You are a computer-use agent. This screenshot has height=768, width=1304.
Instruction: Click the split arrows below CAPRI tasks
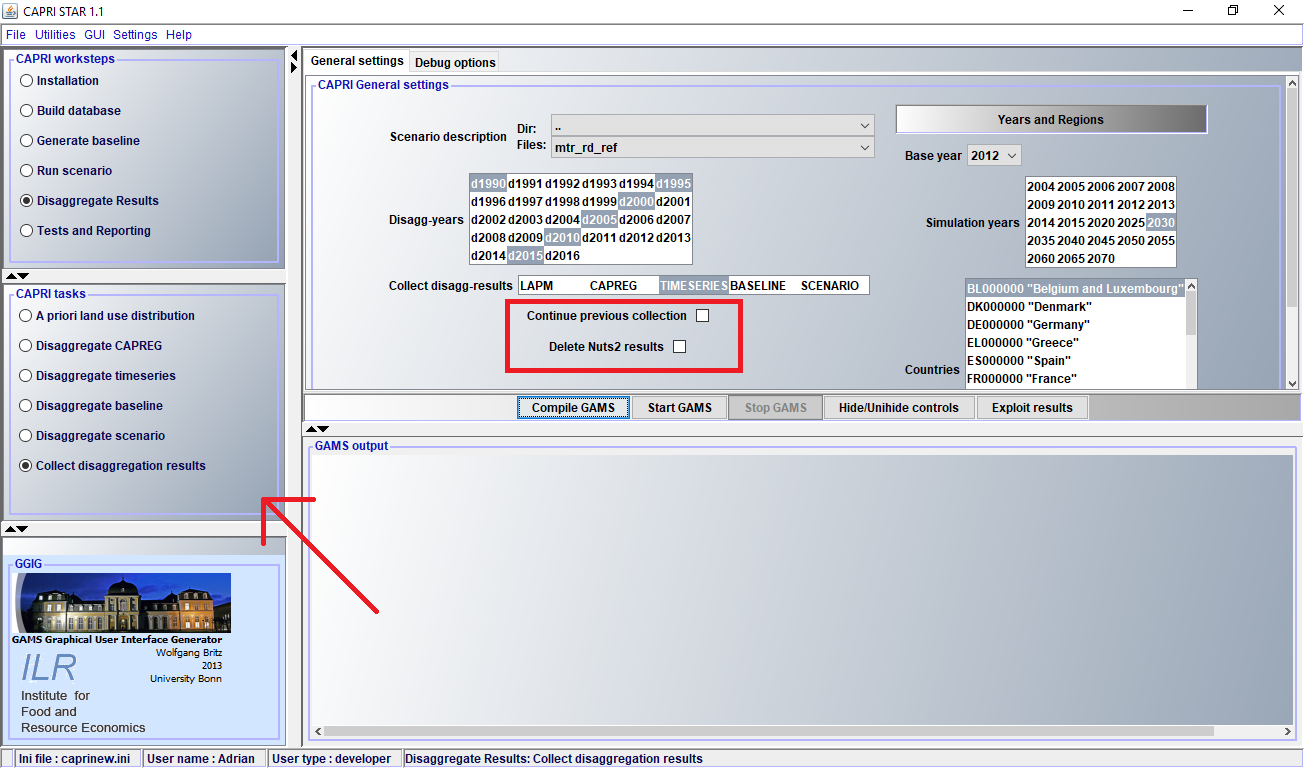[17, 528]
